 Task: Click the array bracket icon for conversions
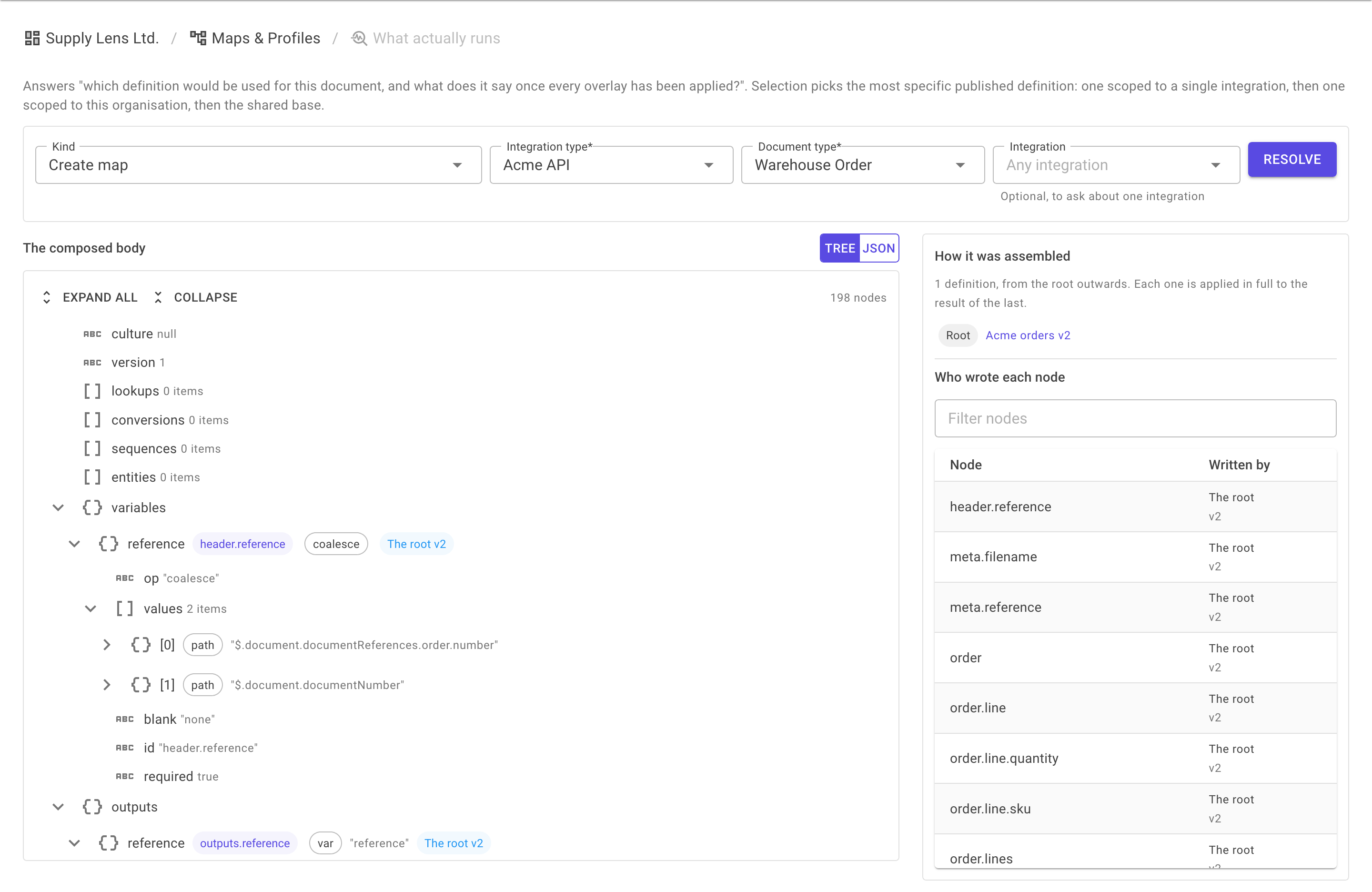point(92,420)
